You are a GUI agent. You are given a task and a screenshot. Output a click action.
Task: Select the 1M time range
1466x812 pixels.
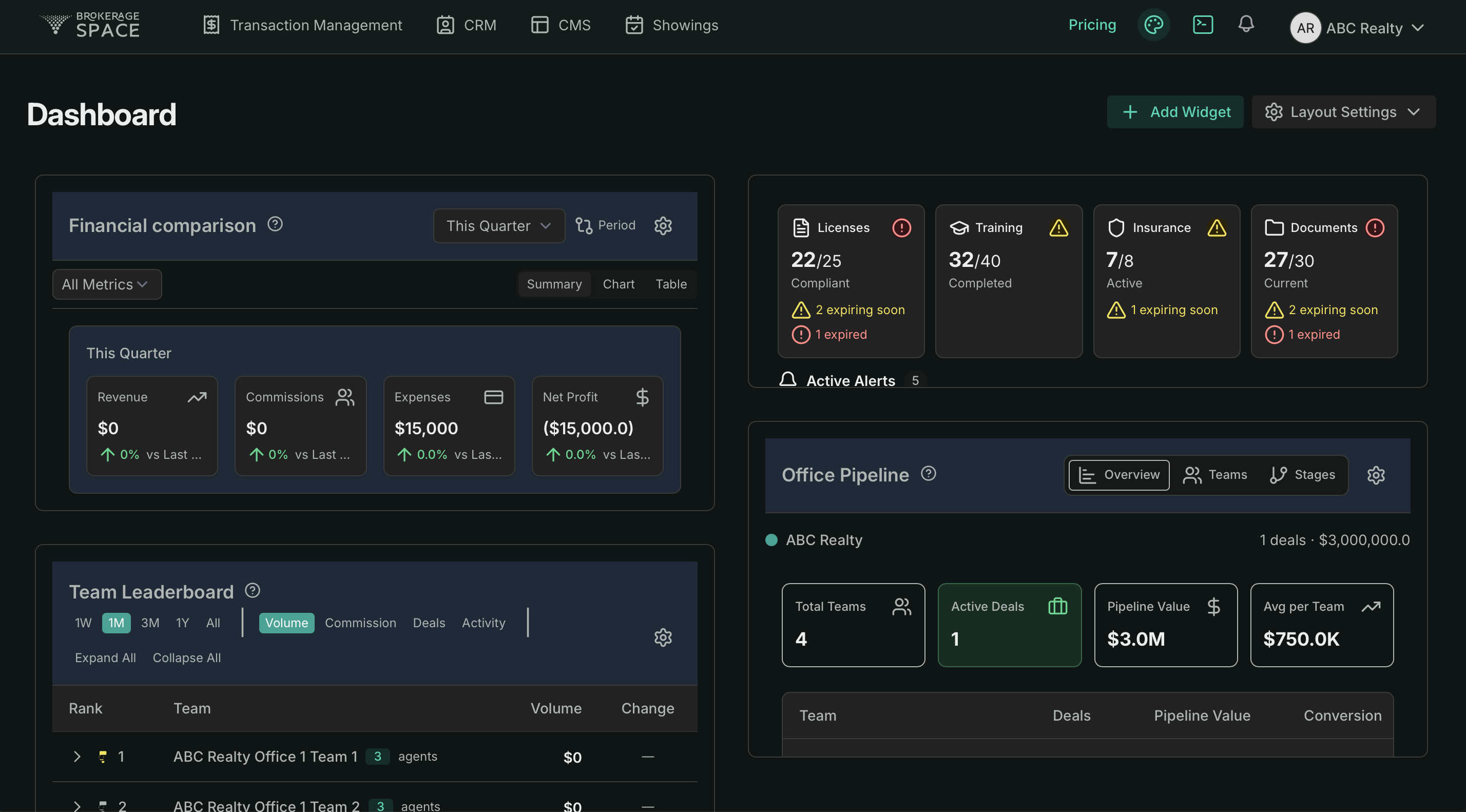click(116, 623)
